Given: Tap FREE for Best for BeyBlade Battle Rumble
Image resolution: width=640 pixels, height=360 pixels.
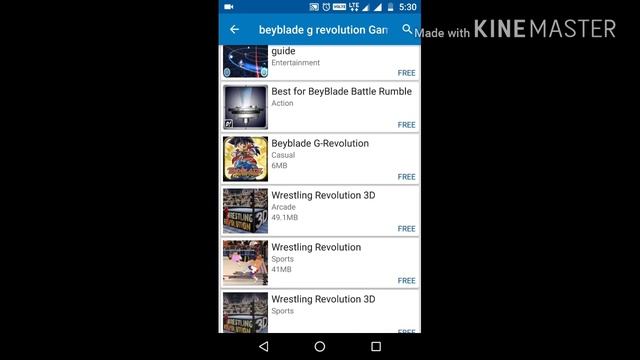Looking at the screenshot, I should coord(406,125).
